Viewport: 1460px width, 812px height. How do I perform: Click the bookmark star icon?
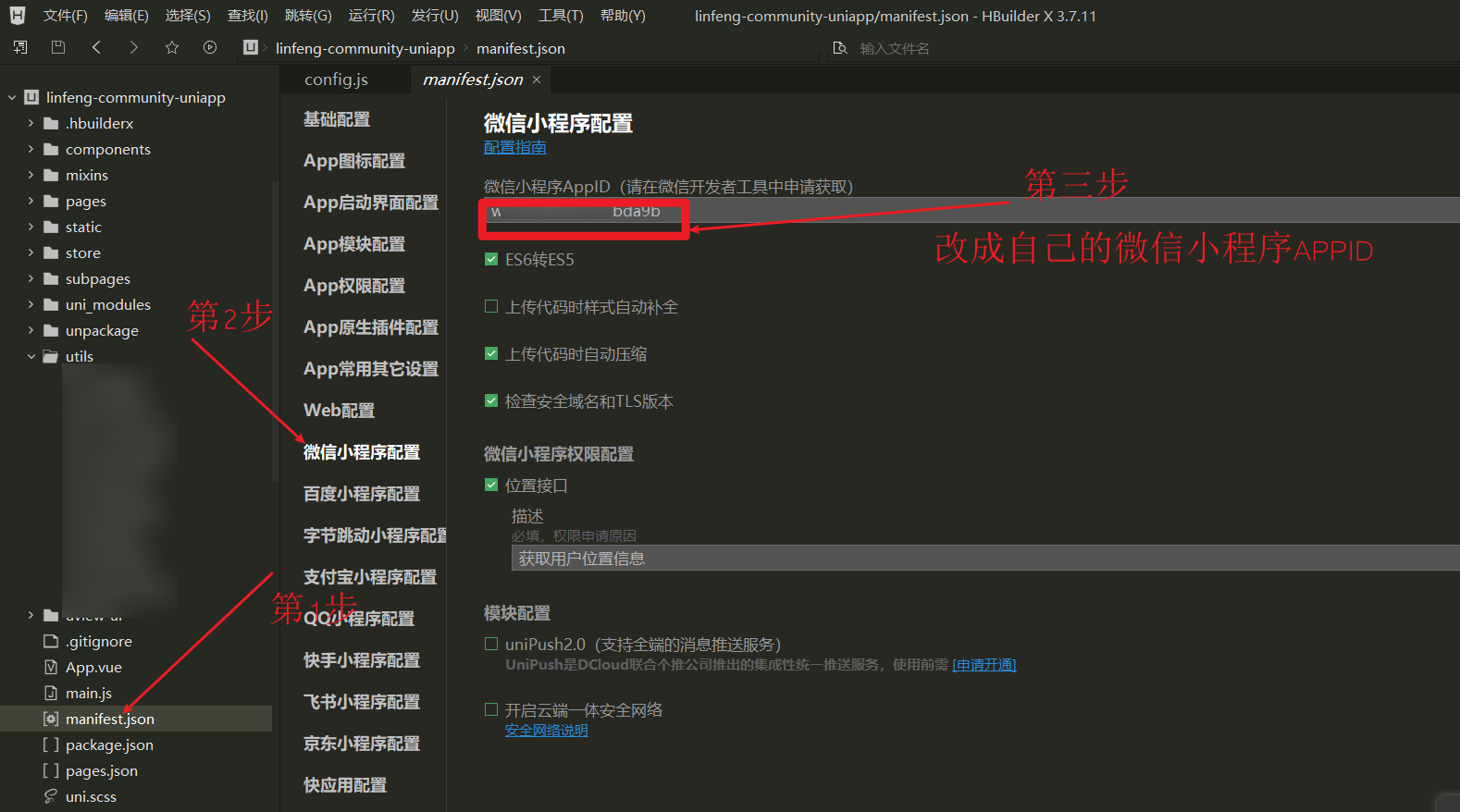[x=172, y=47]
